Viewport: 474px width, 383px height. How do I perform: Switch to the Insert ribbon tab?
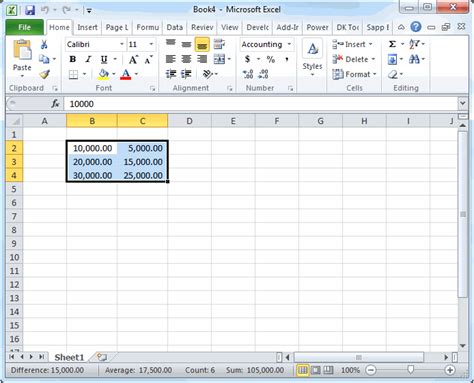tap(87, 27)
